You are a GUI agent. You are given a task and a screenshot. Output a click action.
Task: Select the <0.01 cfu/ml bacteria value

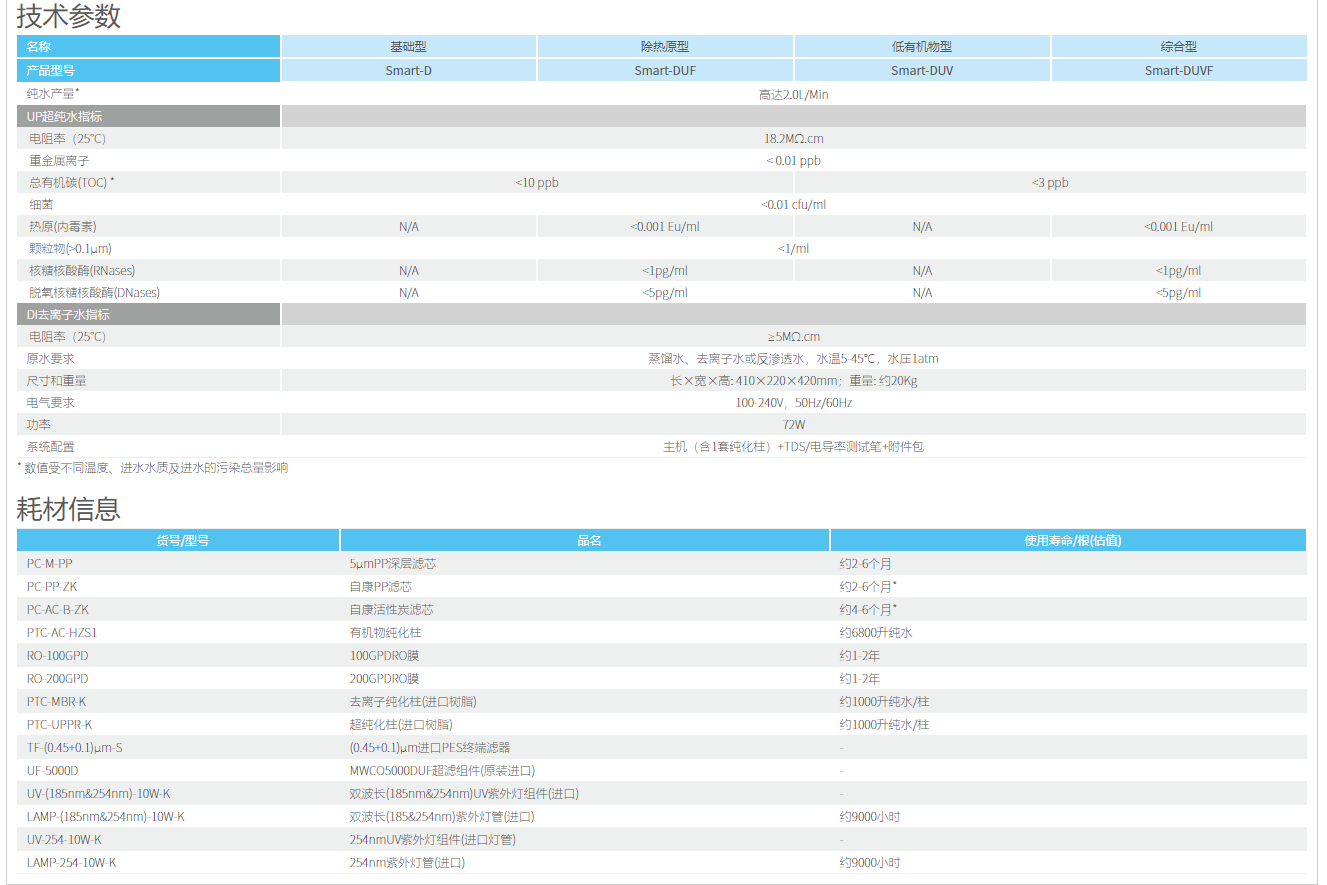coord(794,205)
